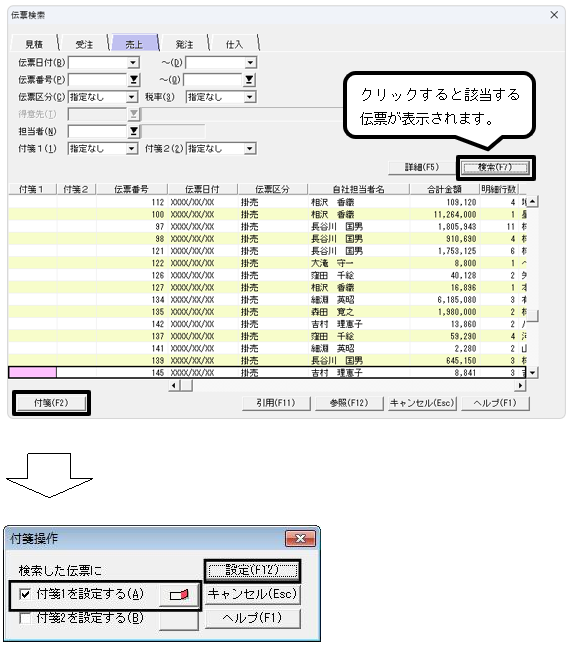Expand the 伝票区分 dropdown
The width and height of the screenshot is (573, 651).
(x=132, y=97)
